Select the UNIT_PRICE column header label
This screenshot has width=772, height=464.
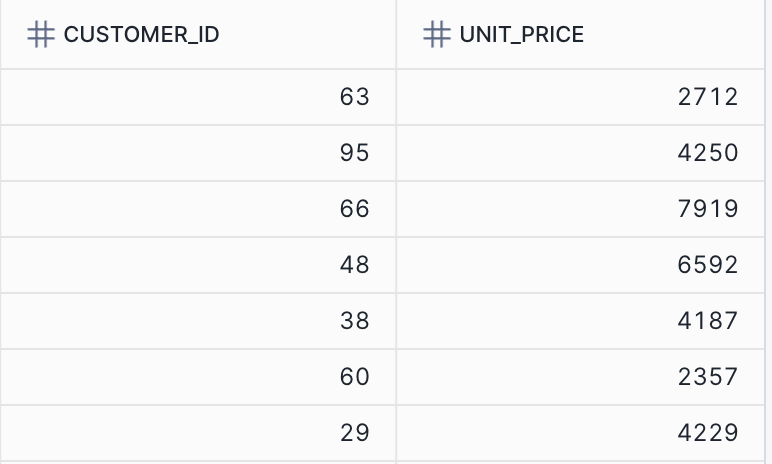524,35
